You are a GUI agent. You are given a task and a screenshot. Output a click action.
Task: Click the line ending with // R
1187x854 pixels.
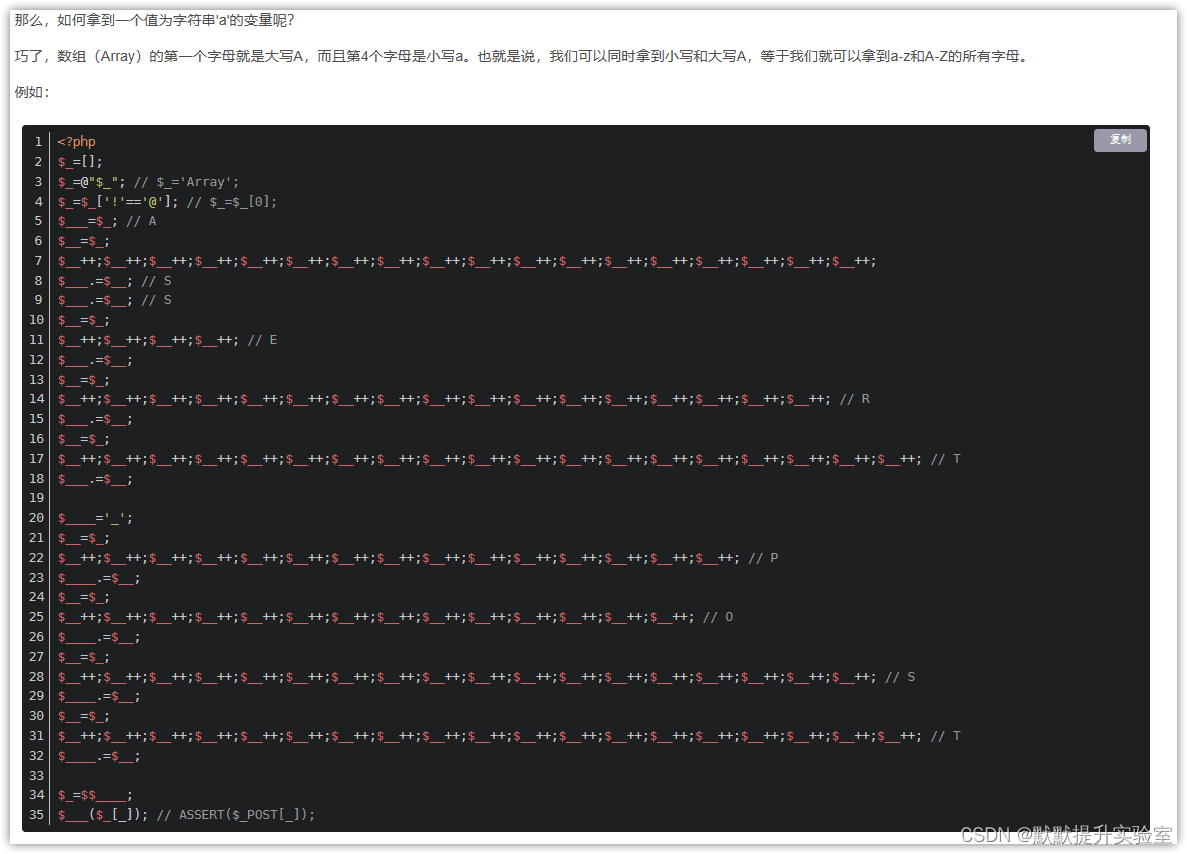tap(450, 399)
